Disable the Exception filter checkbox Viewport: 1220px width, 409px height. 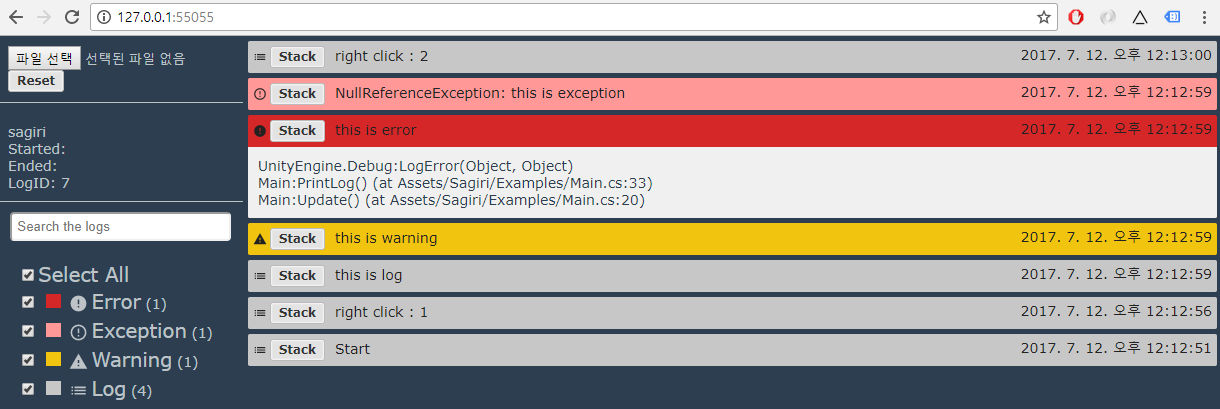click(28, 331)
